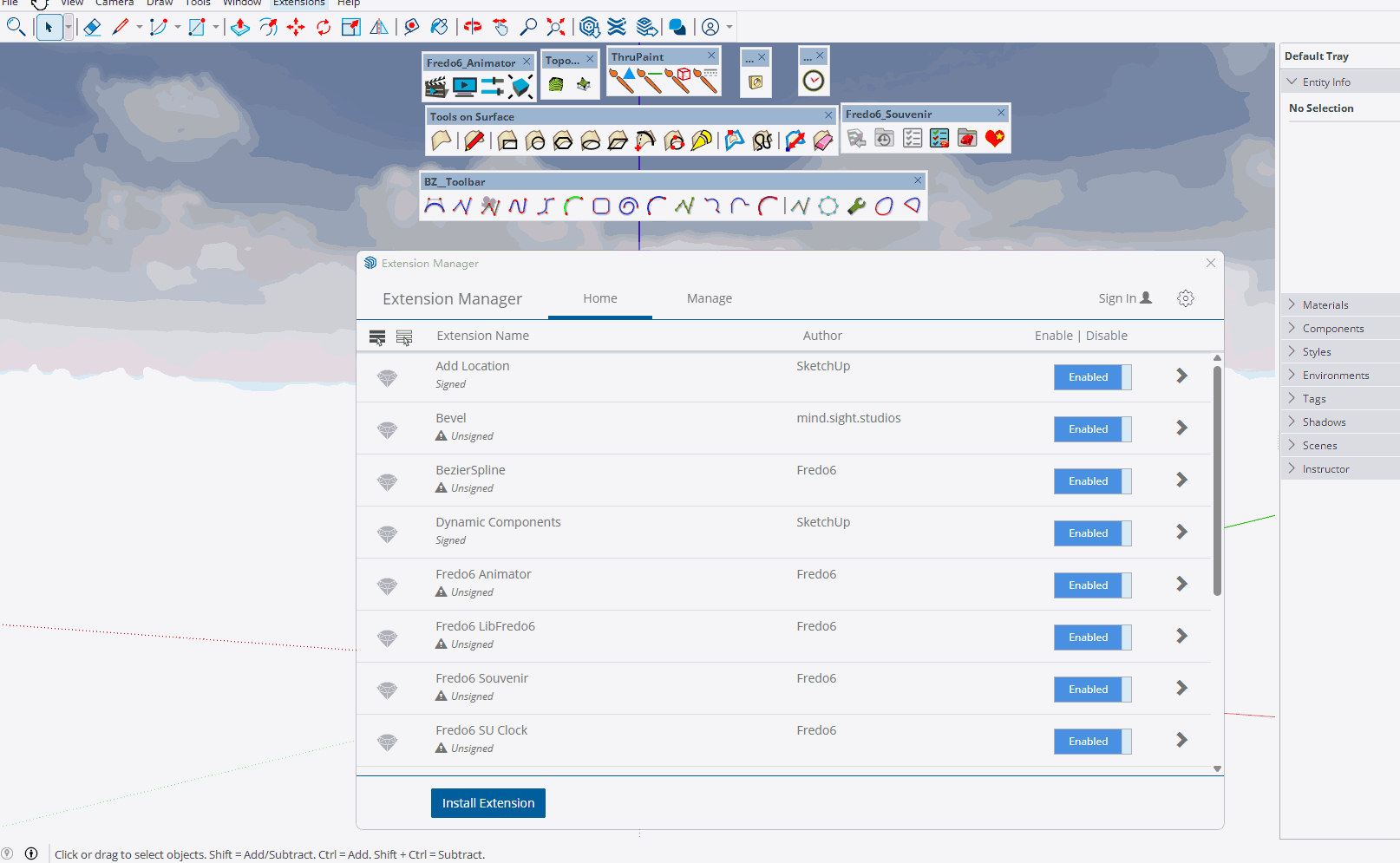This screenshot has height=863, width=1400.
Task: Activate the Push/Pull tool
Action: tap(240, 27)
